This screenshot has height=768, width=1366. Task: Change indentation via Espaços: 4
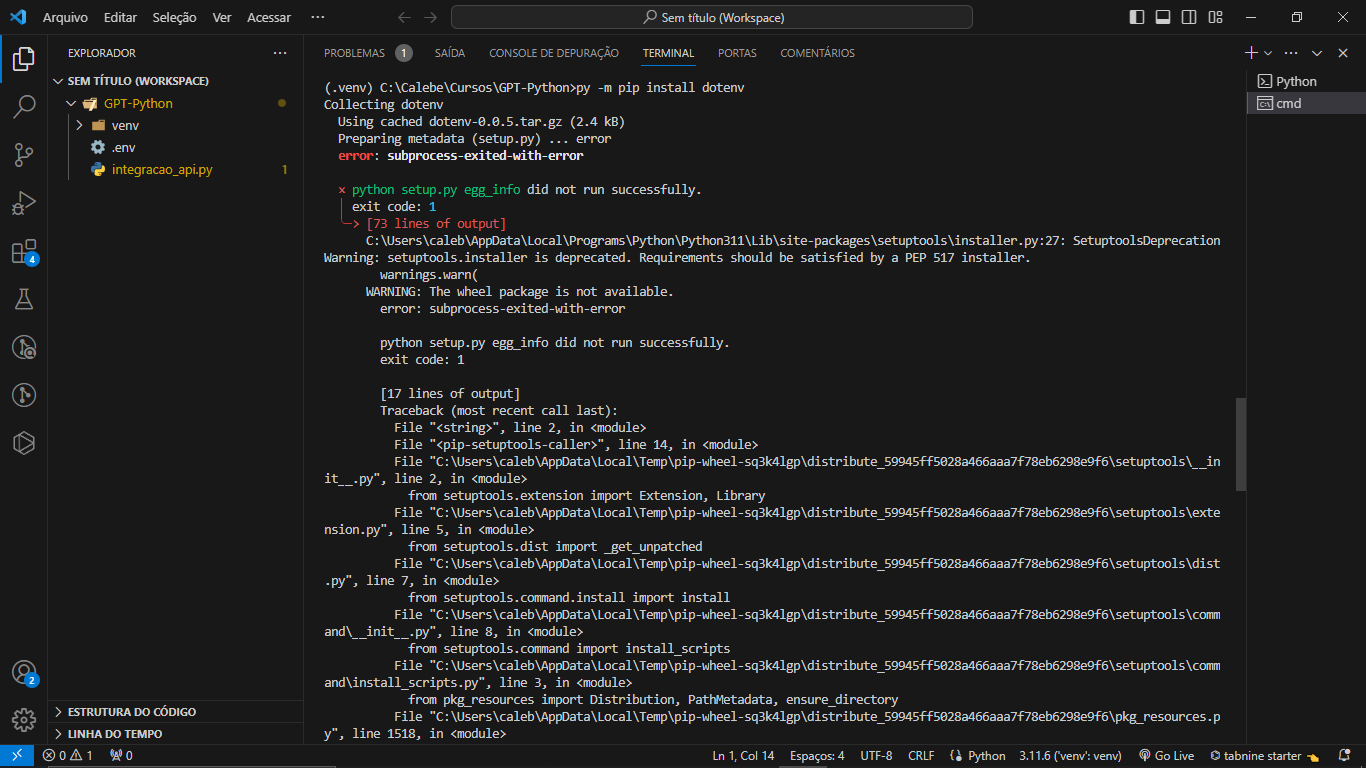pos(817,756)
